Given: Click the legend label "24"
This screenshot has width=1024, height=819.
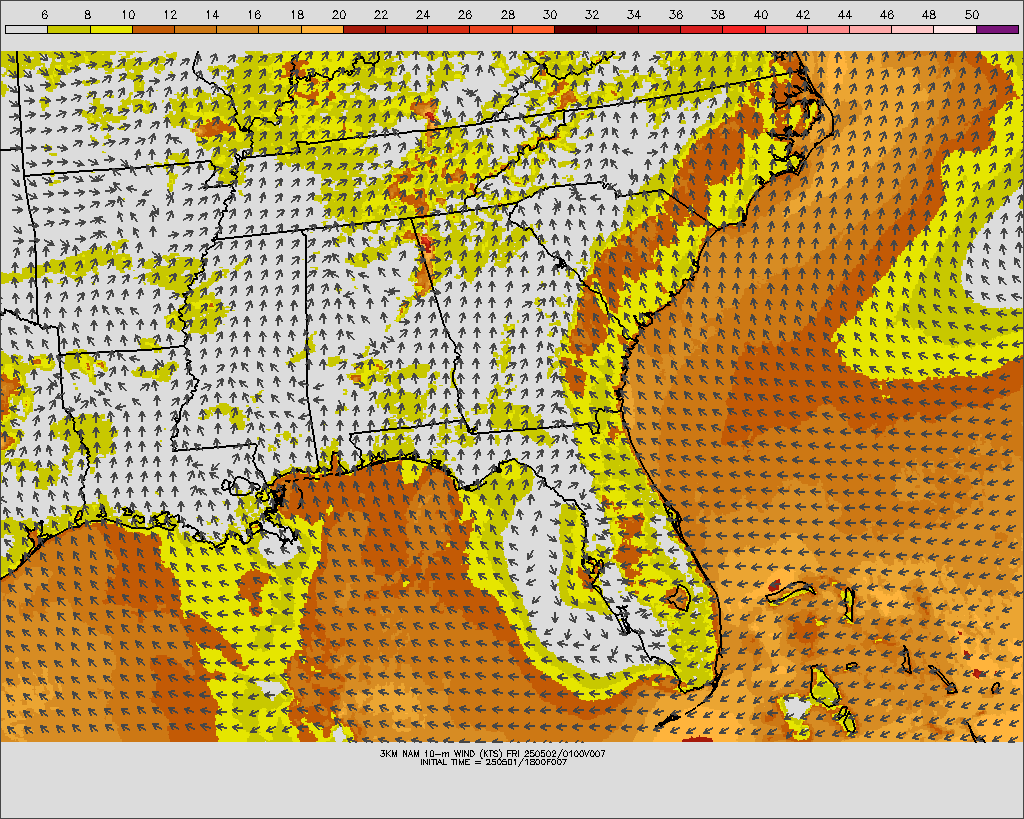Looking at the screenshot, I should click(x=423, y=14).
